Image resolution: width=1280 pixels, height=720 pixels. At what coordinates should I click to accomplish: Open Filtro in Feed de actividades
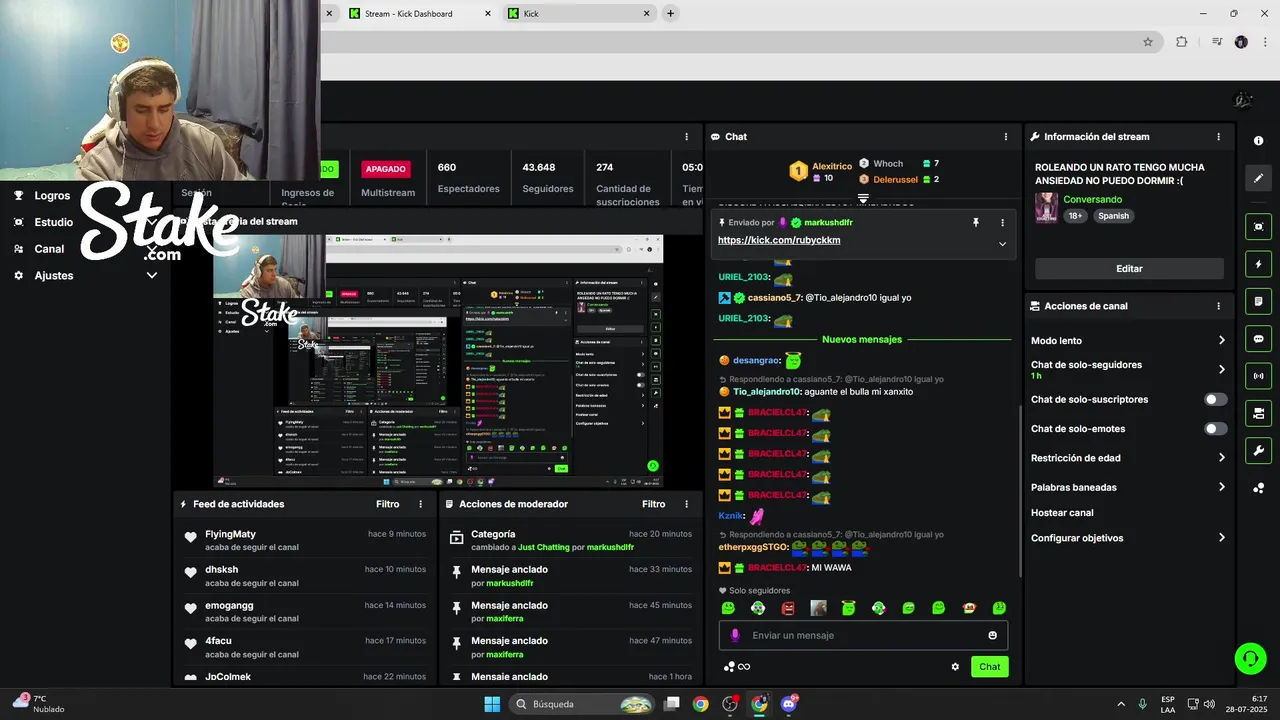[387, 504]
